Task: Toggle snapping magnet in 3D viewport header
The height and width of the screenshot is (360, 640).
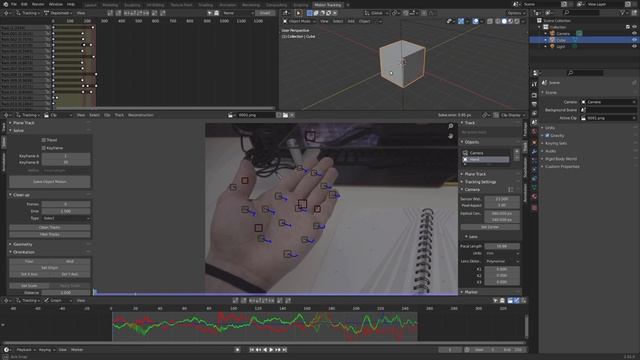Action: tap(406, 13)
